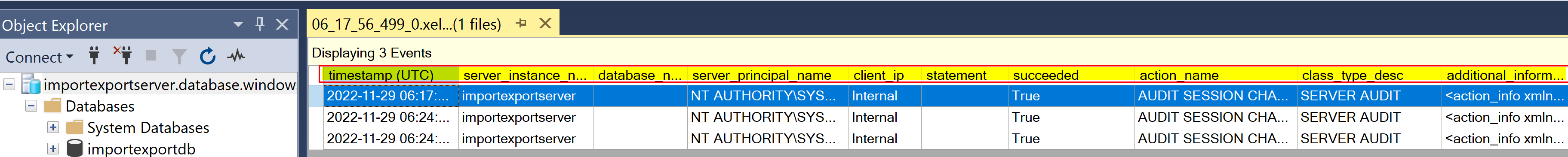
Task: Collapse the Databases folder node
Action: click(x=31, y=106)
